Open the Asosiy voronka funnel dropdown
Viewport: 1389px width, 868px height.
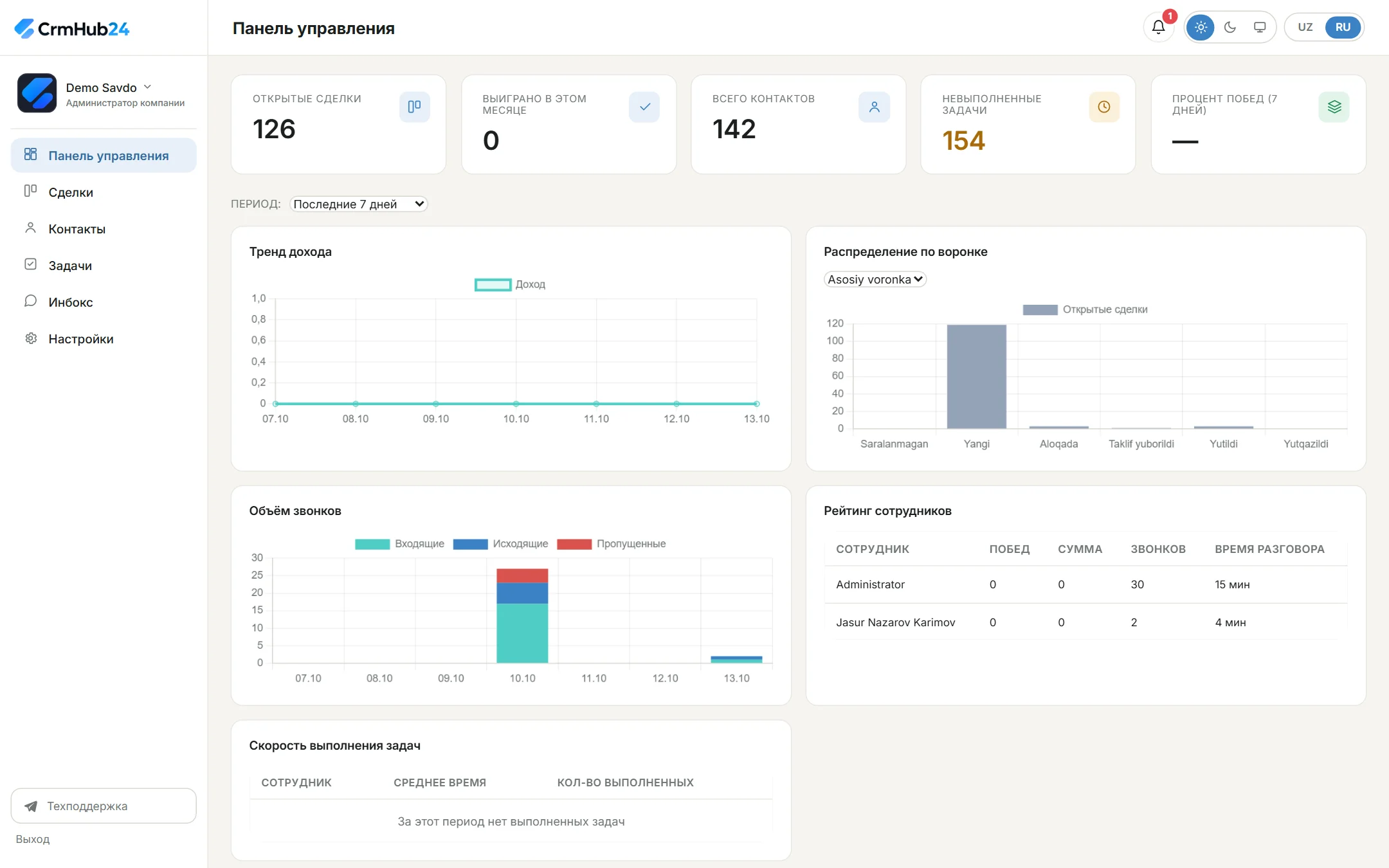tap(875, 279)
